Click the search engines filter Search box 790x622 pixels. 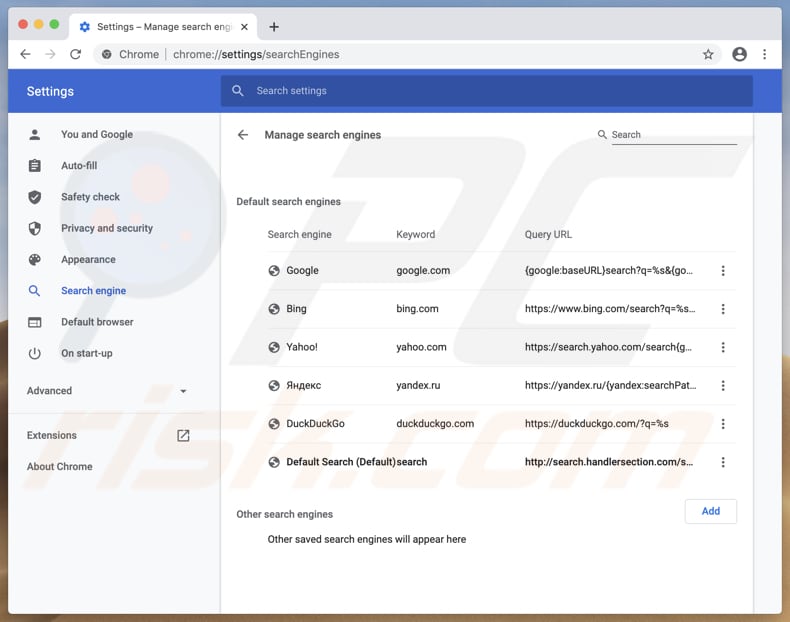673,135
